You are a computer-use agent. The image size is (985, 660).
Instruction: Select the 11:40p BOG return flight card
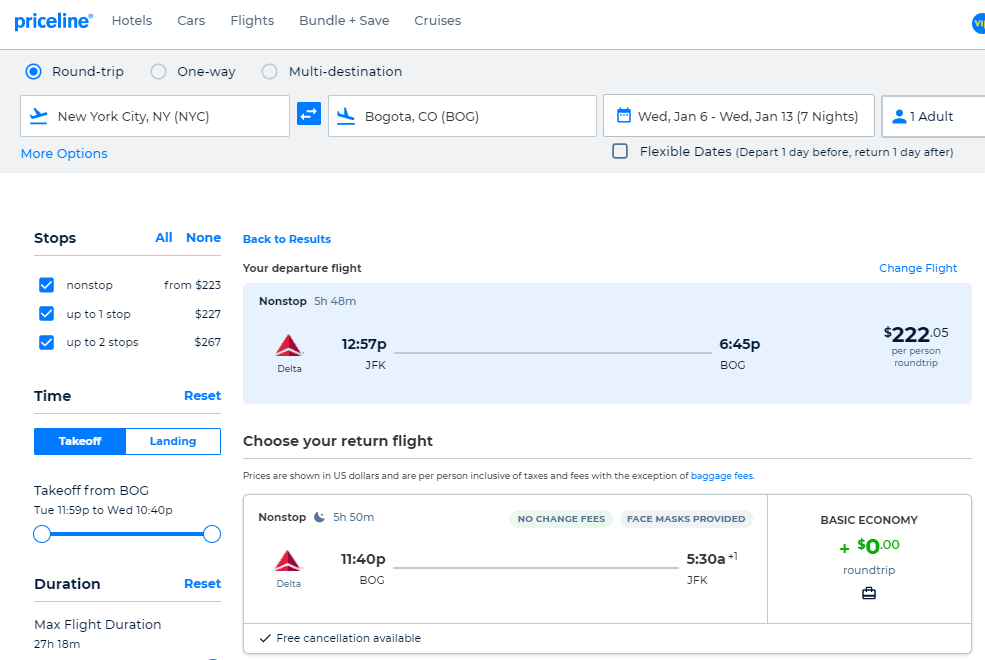pos(506,559)
